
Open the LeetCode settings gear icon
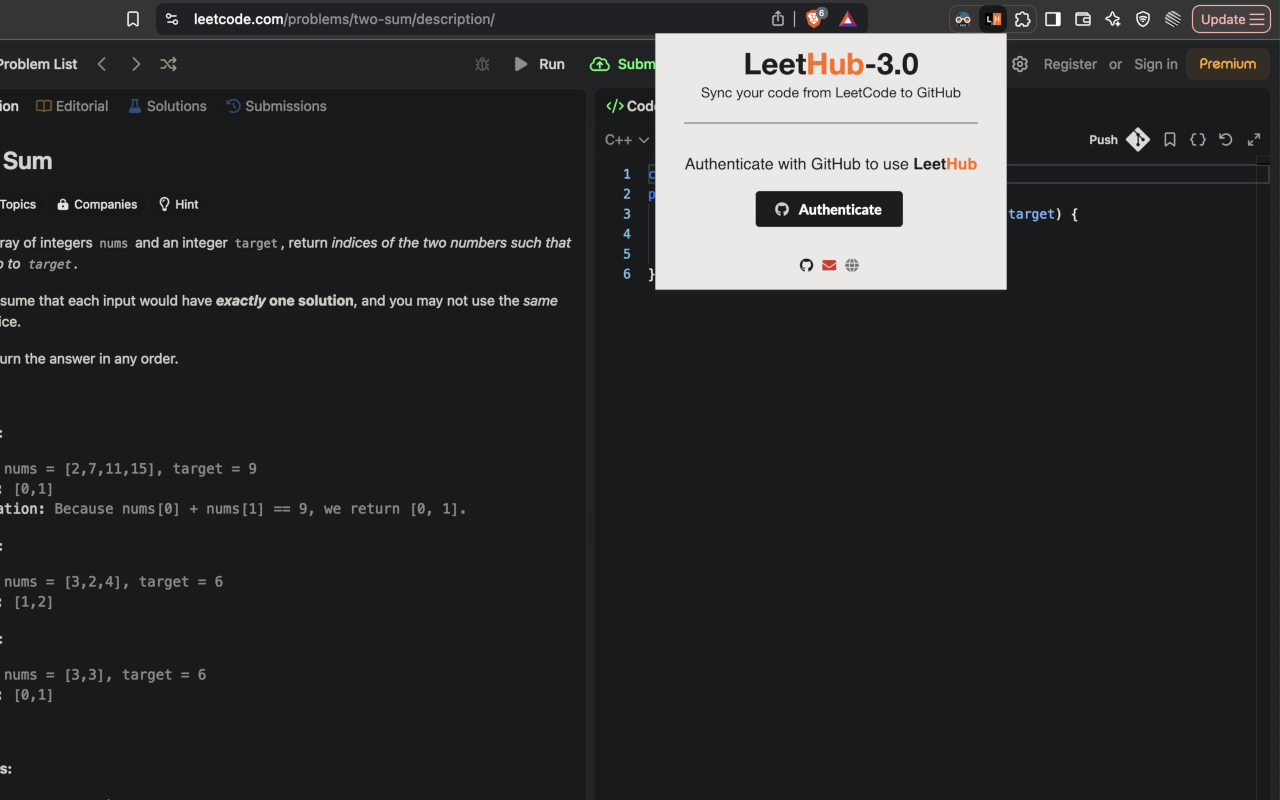[1020, 64]
